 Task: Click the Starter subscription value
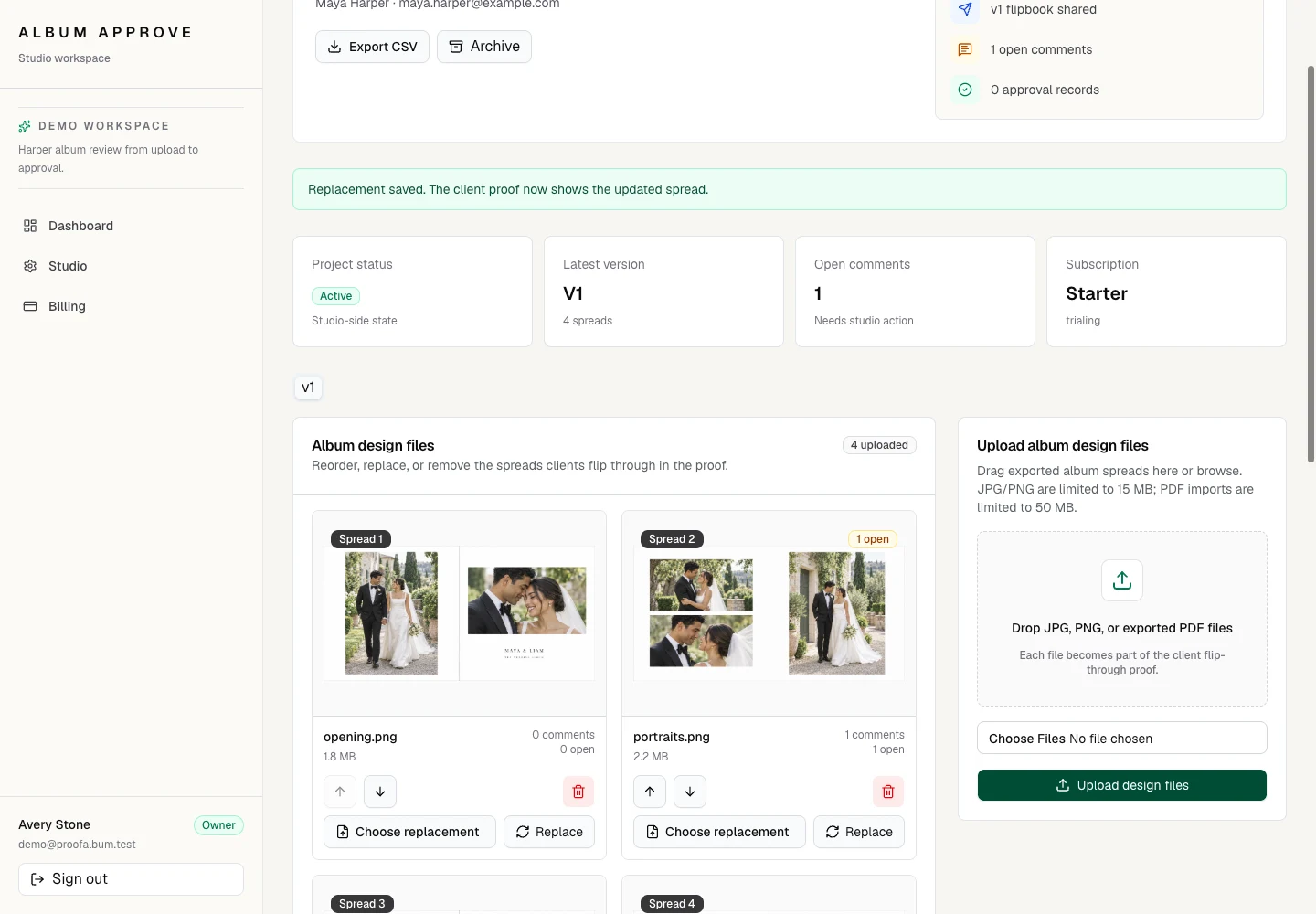coord(1097,293)
